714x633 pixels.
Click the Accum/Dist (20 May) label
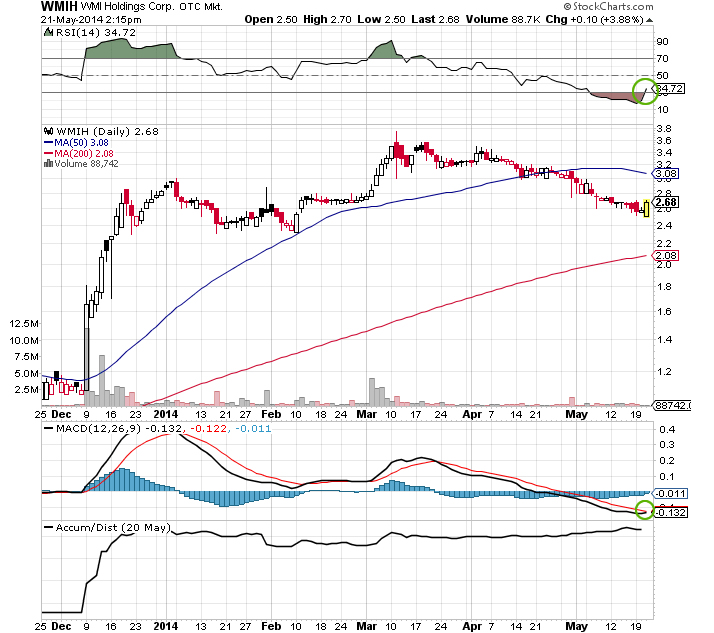pos(113,527)
